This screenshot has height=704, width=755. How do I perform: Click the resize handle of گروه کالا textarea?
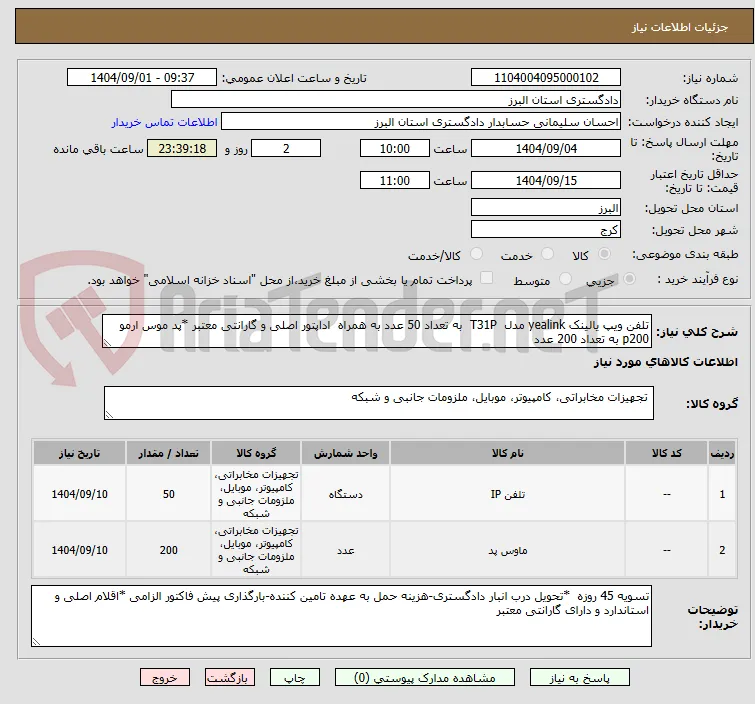coord(109,415)
